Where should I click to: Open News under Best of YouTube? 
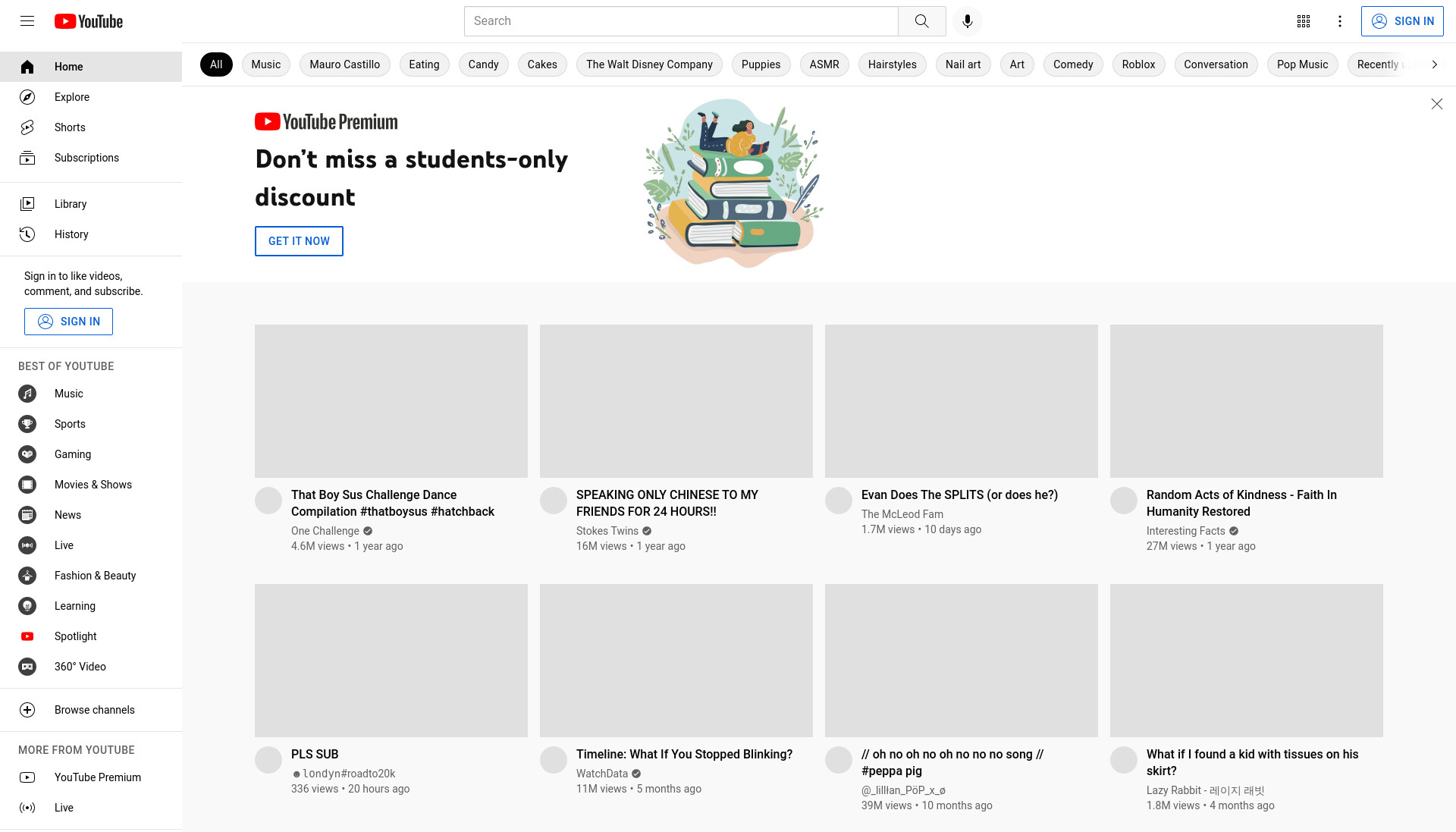(91, 515)
